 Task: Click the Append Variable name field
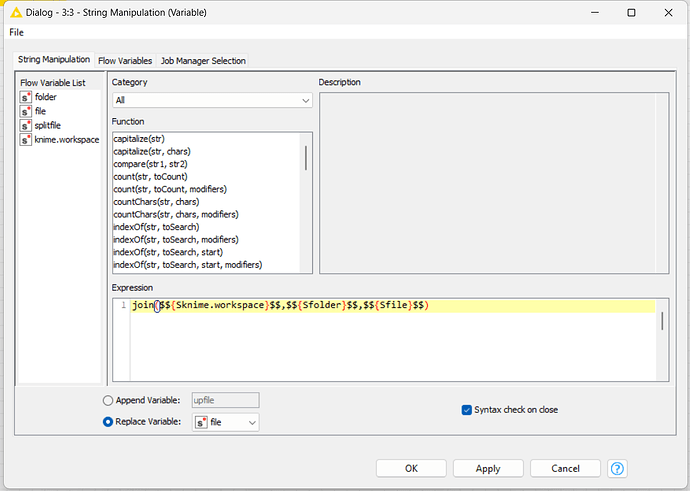pos(225,400)
